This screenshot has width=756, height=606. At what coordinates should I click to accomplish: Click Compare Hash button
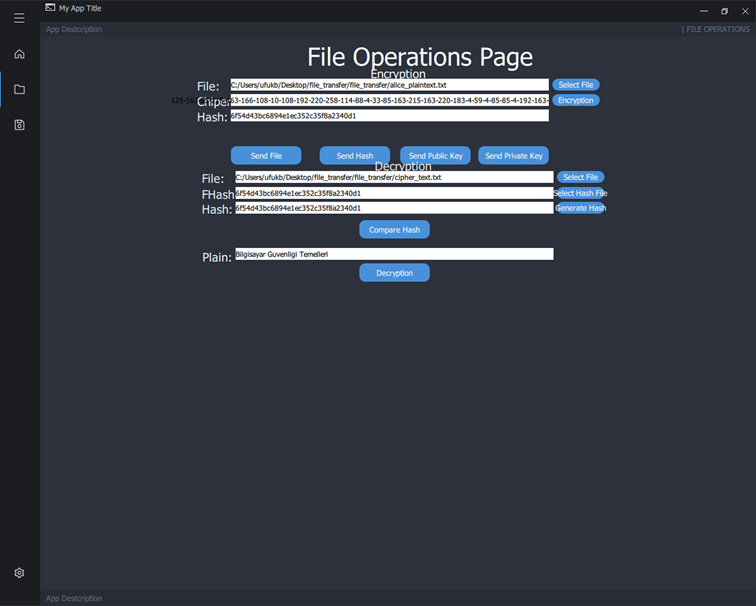(x=394, y=229)
